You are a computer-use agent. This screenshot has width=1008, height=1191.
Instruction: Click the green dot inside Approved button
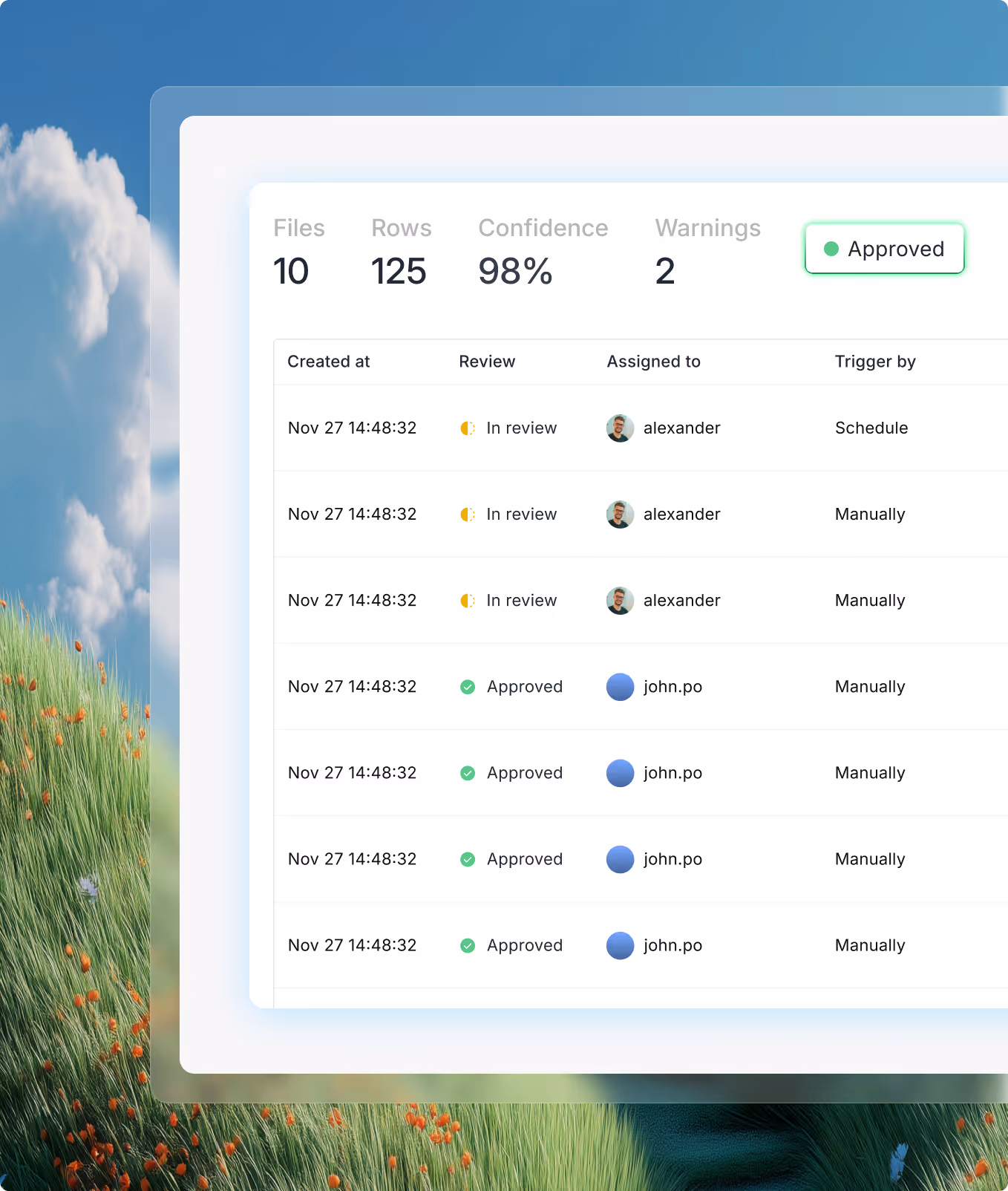(831, 249)
